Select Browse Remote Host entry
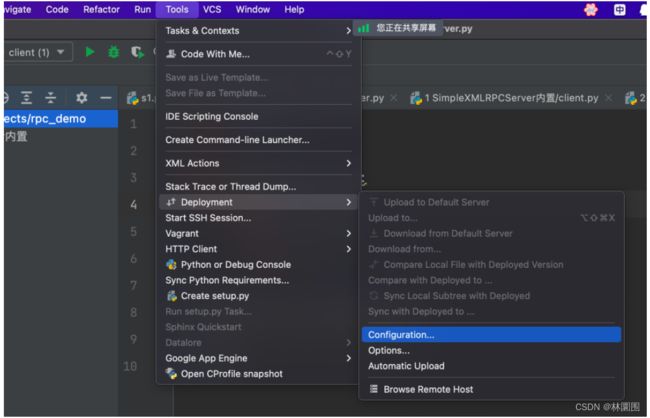 [491, 389]
